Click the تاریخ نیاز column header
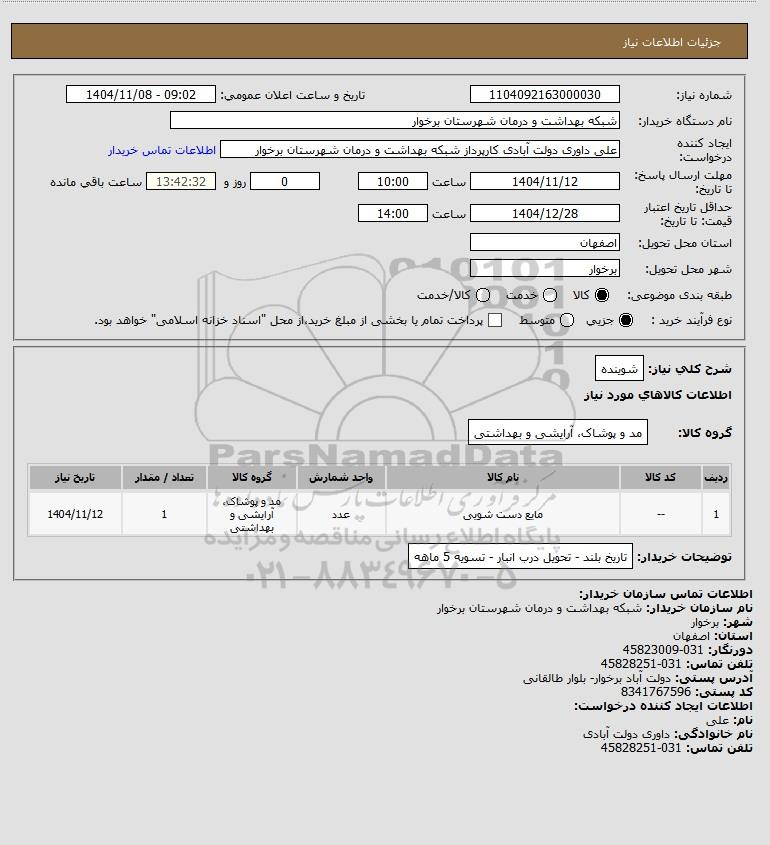This screenshot has height=845, width=770. 75,477
